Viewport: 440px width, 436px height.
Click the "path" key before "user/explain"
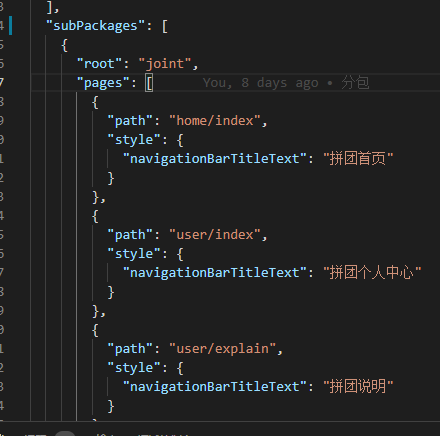(x=130, y=349)
